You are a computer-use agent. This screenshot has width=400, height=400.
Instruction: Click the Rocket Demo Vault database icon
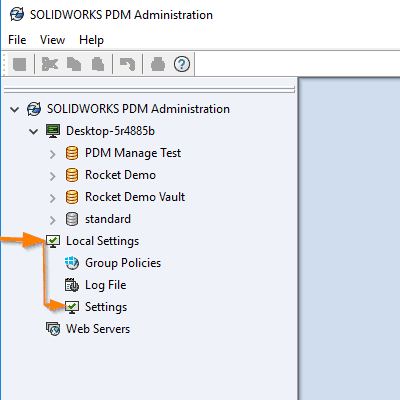click(x=72, y=197)
